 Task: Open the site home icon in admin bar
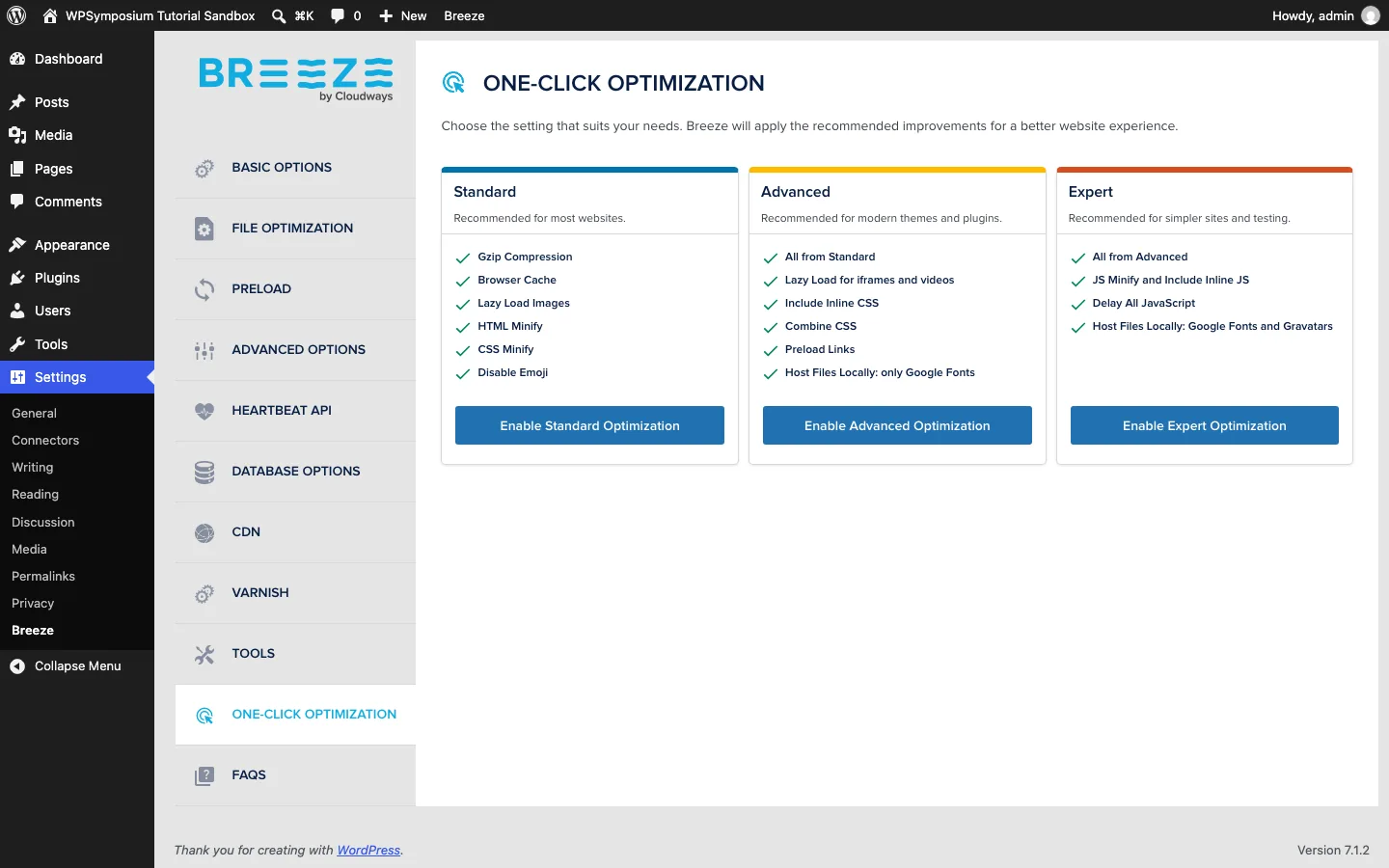click(50, 15)
